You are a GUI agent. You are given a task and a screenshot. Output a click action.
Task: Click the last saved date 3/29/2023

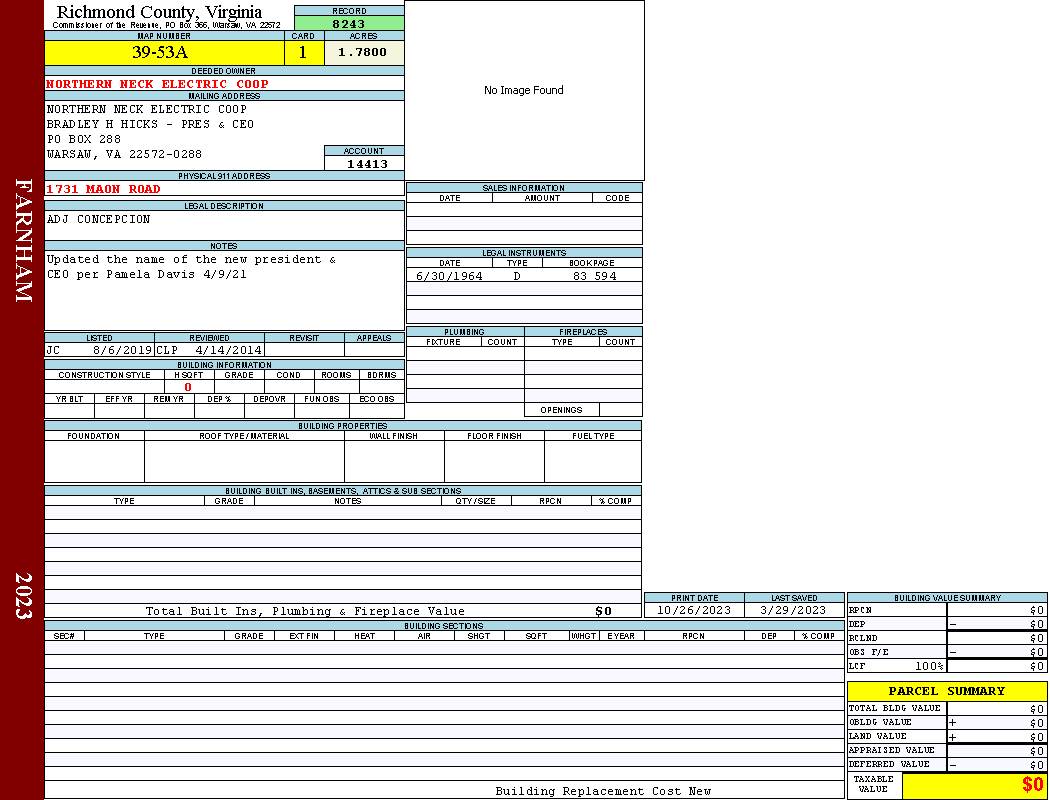(x=793, y=610)
